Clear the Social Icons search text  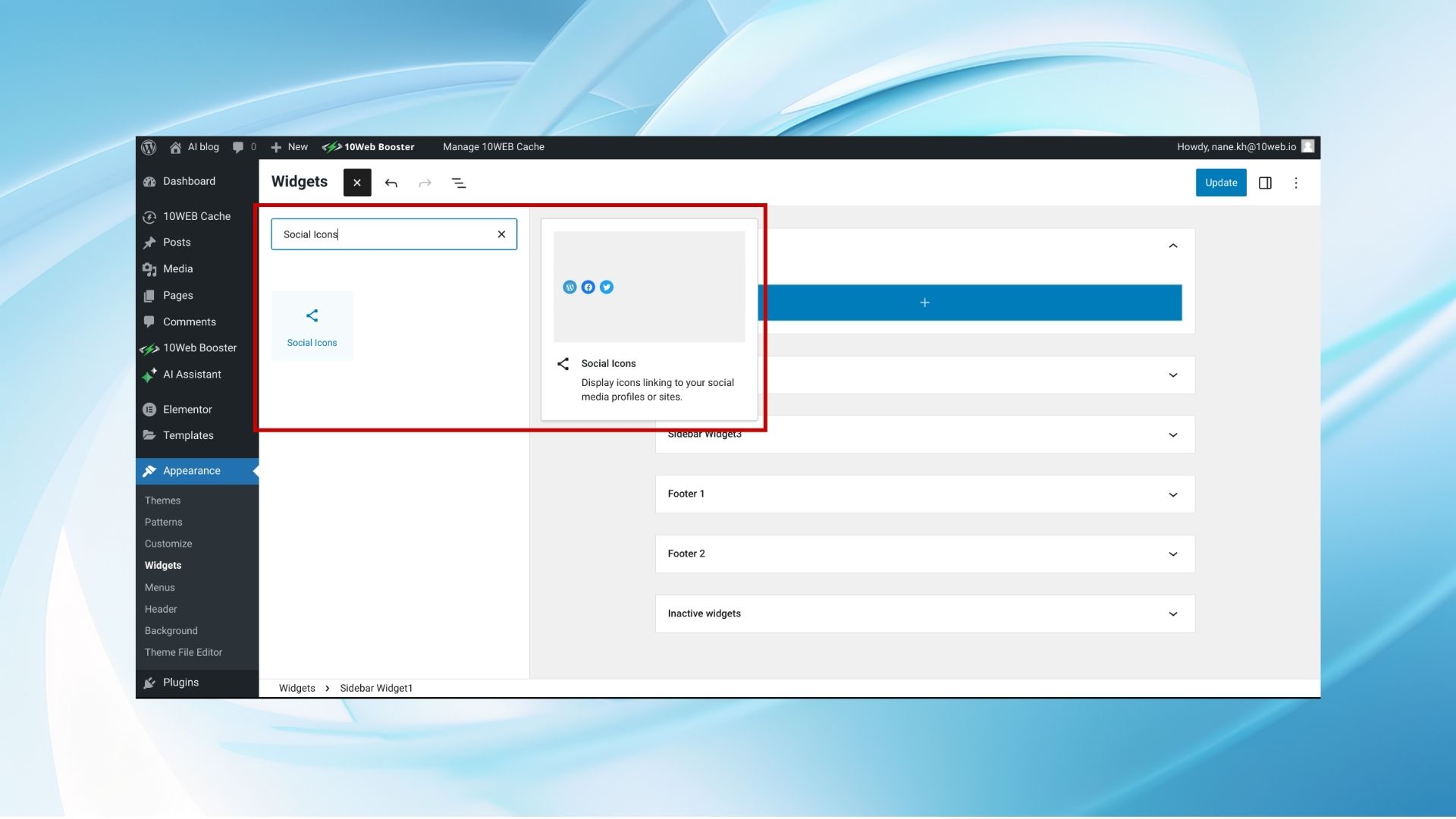pyautogui.click(x=501, y=234)
